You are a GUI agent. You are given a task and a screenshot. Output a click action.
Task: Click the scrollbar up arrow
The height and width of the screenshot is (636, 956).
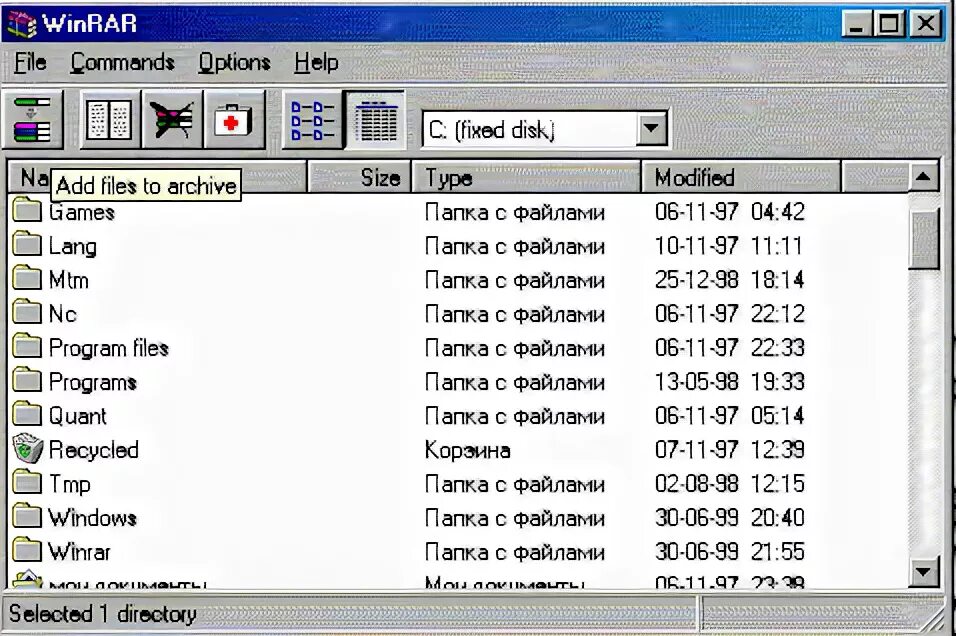(922, 177)
